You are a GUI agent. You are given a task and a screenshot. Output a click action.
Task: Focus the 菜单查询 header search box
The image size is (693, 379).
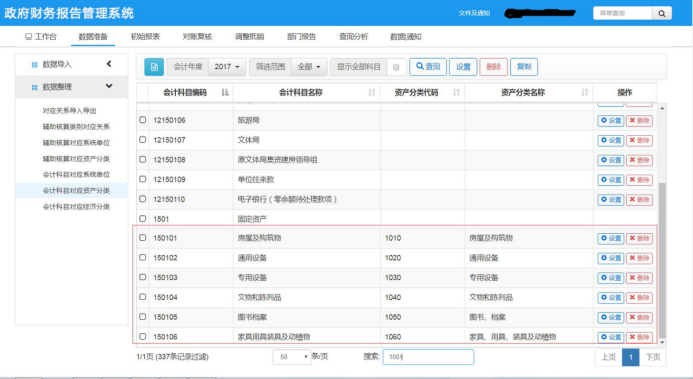(x=622, y=13)
